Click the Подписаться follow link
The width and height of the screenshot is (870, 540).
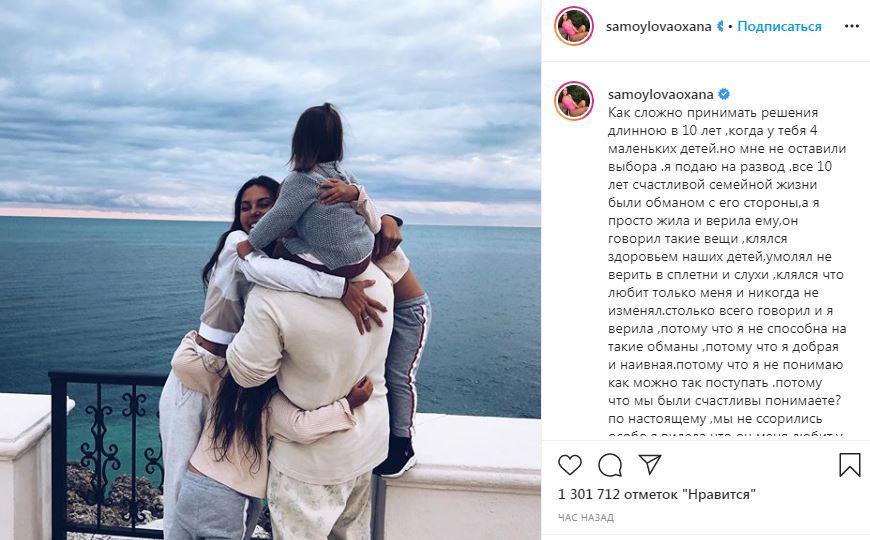point(779,26)
